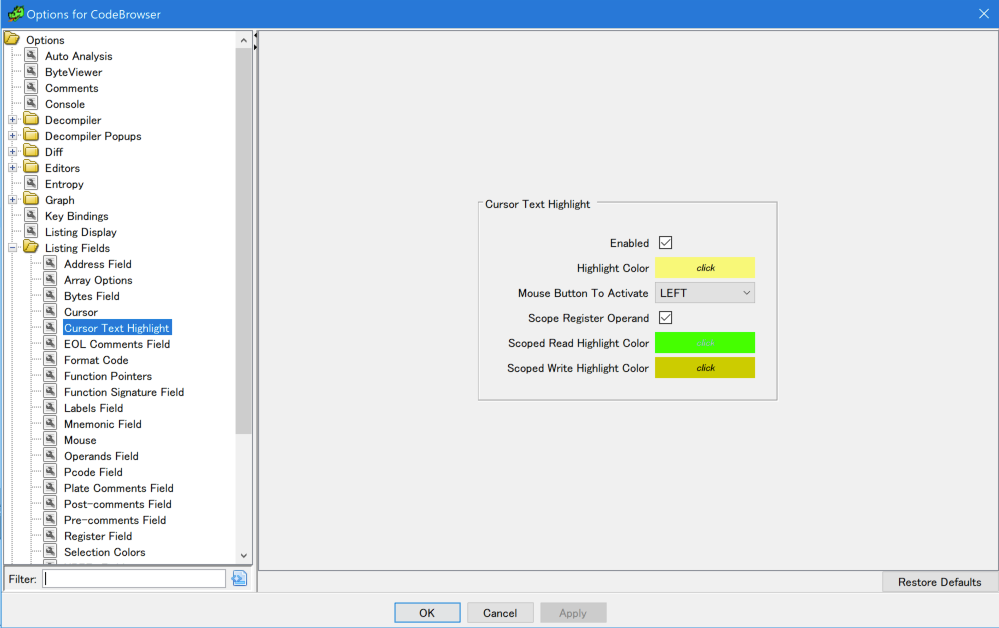Click inside the Filter text field
Screen dimensions: 999x628
tap(134, 578)
